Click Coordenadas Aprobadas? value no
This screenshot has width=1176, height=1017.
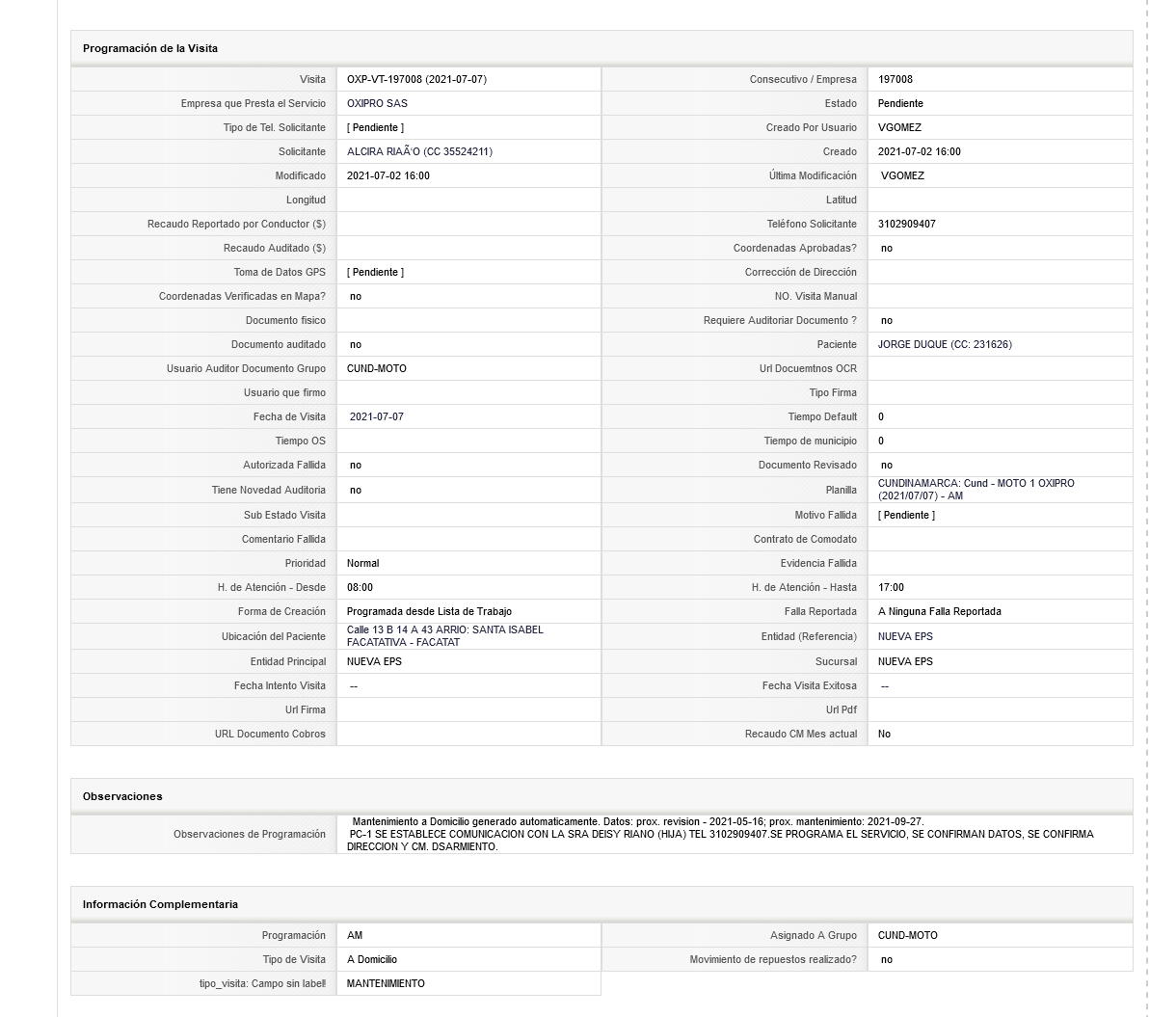[x=887, y=248]
